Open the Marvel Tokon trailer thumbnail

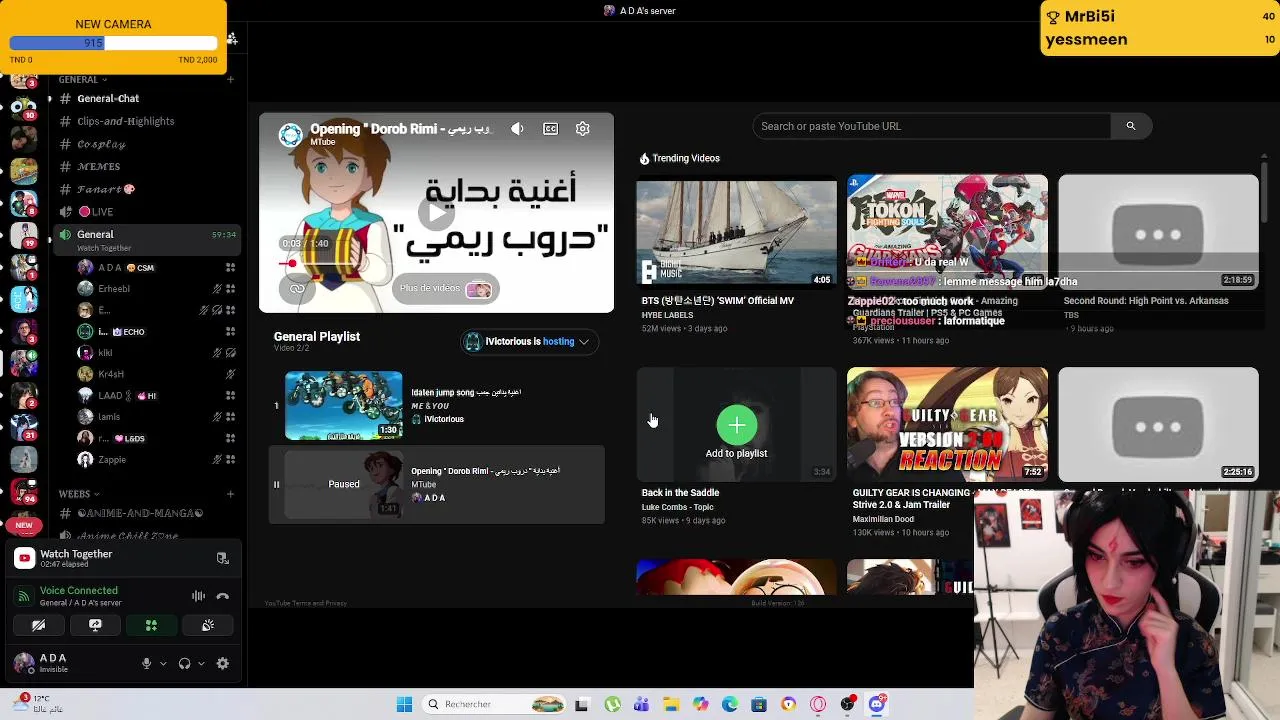point(947,232)
